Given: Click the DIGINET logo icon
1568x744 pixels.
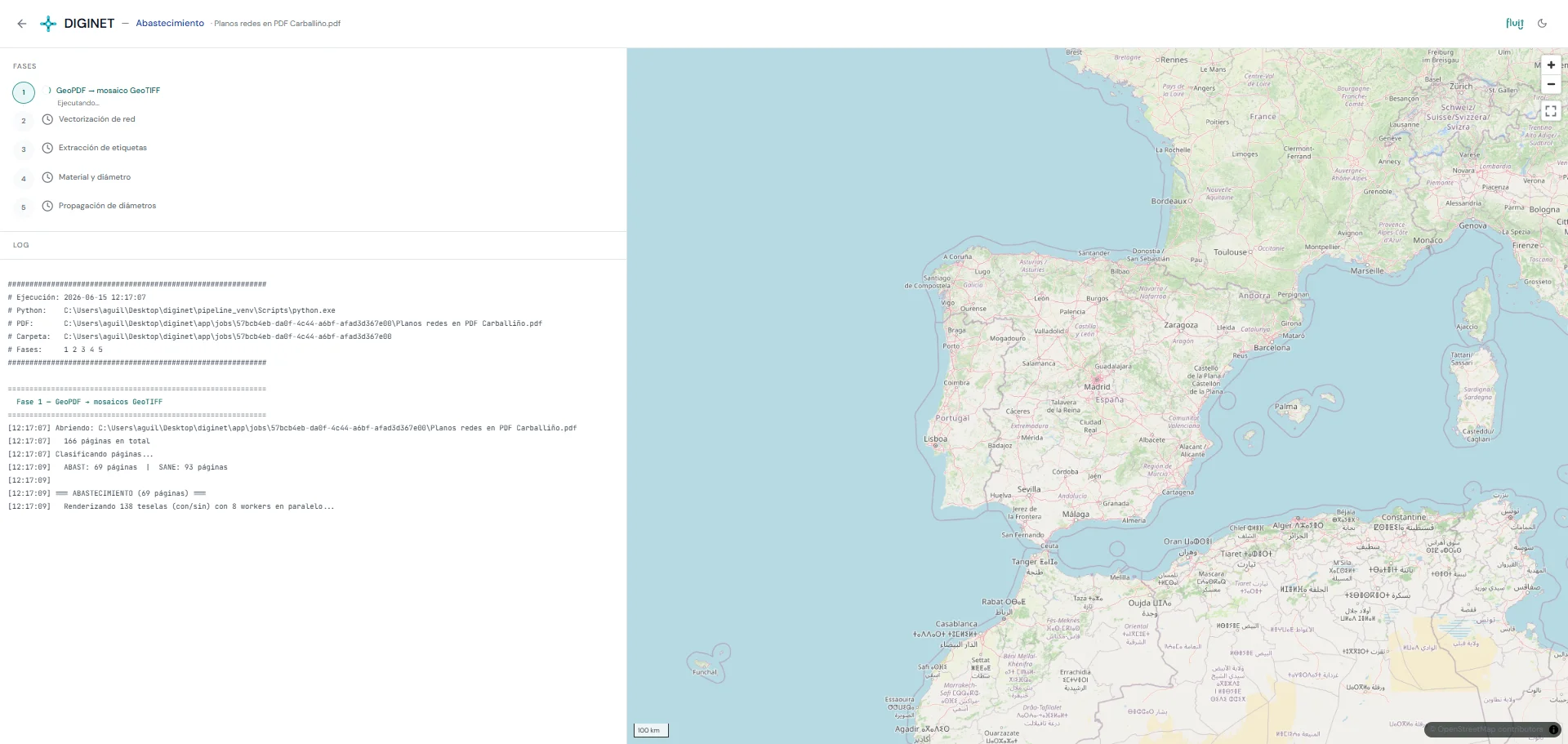Looking at the screenshot, I should click(x=49, y=24).
